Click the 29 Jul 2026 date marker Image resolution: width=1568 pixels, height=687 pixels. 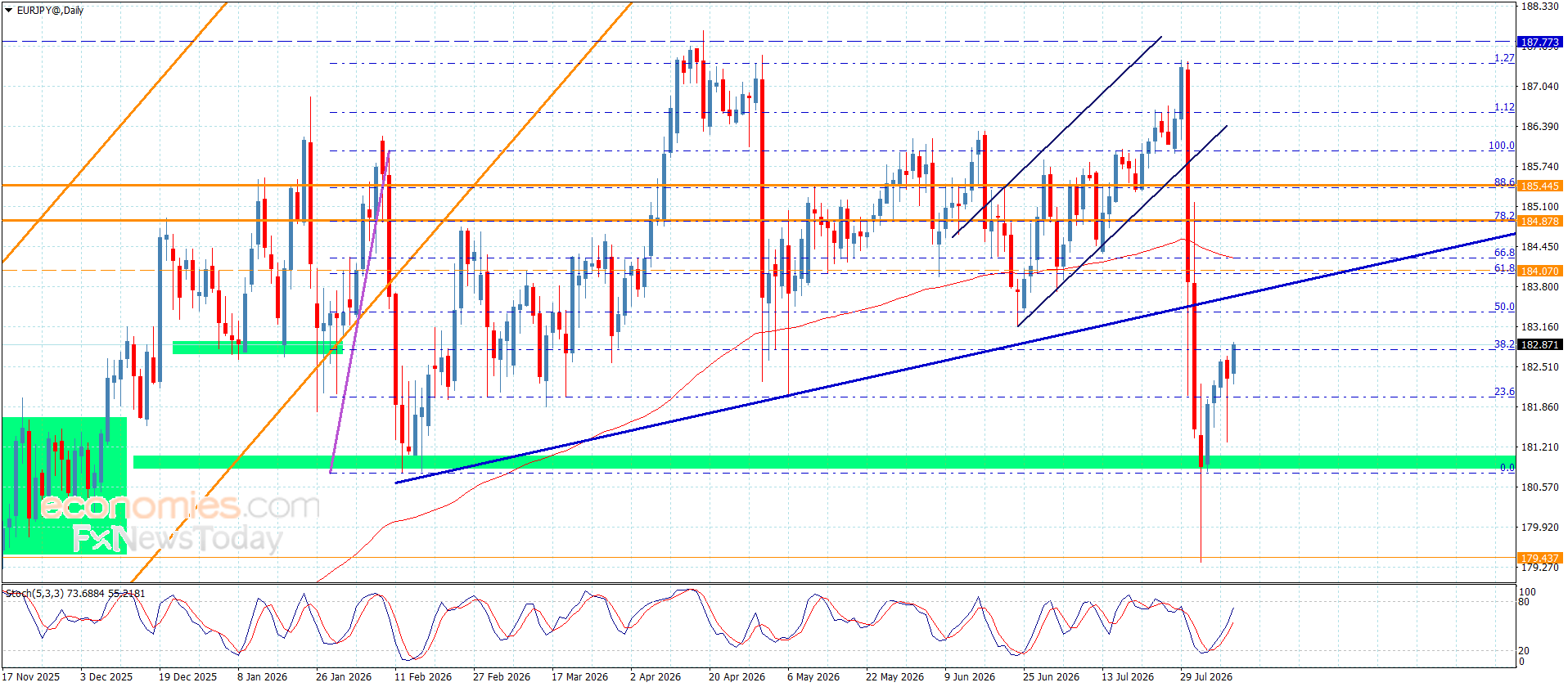(x=1205, y=676)
